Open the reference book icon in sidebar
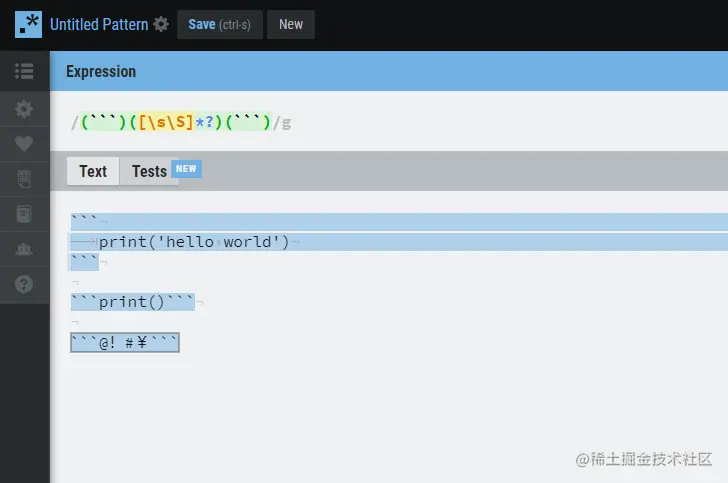Screen dimensions: 728x483 tap(24, 214)
